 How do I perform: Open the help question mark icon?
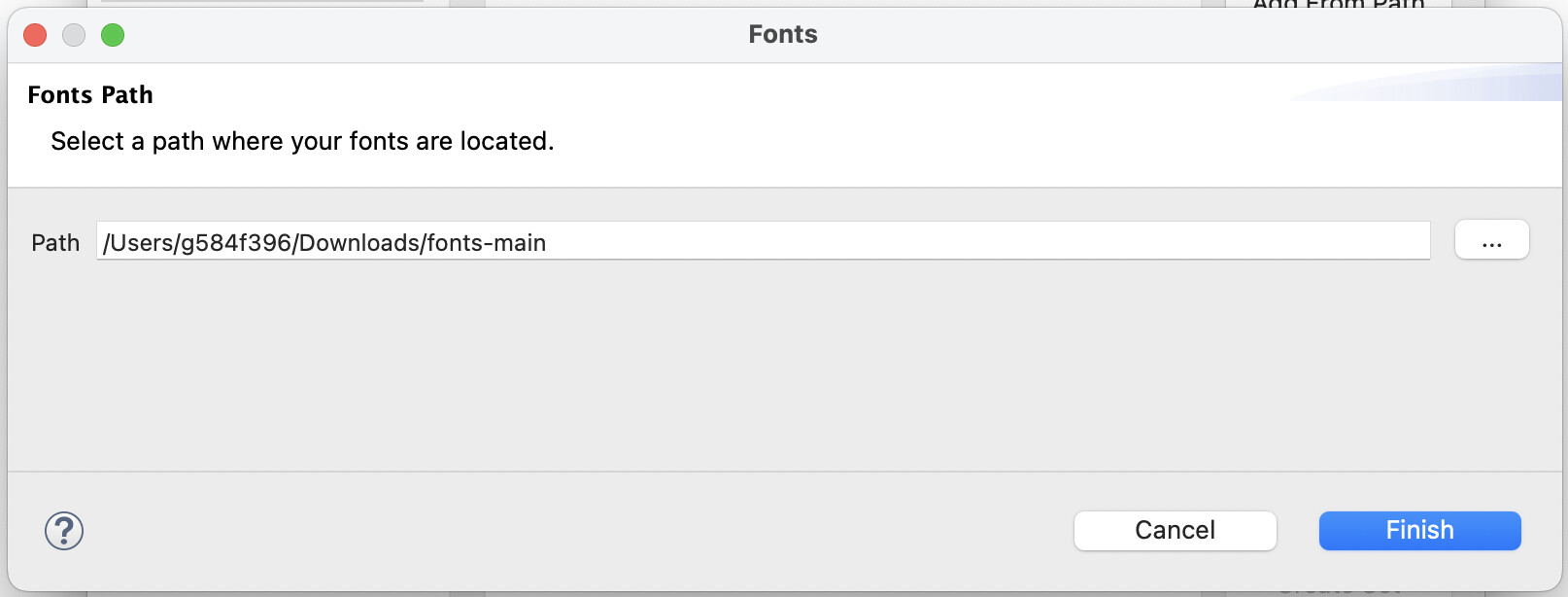[x=64, y=531]
